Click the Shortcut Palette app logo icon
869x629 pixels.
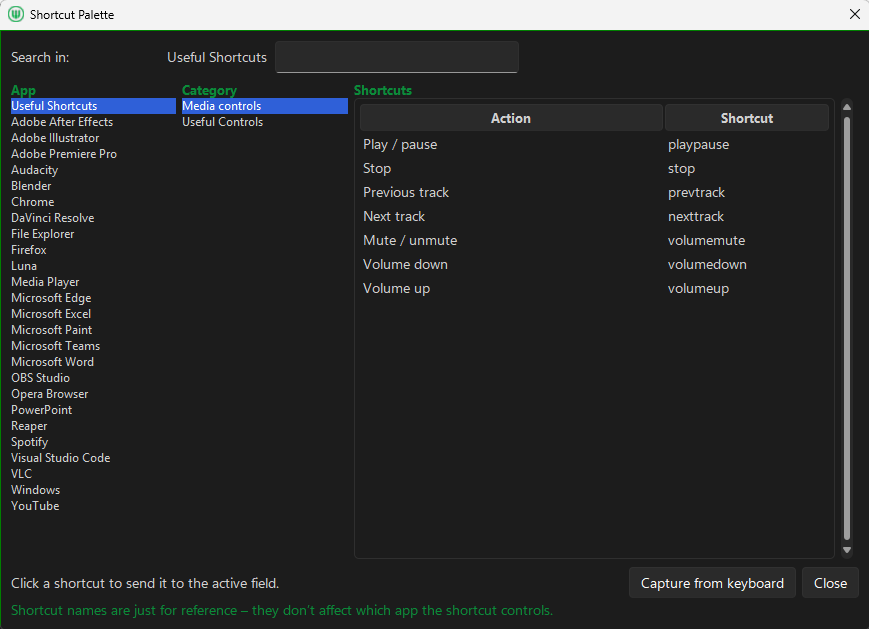[16, 14]
